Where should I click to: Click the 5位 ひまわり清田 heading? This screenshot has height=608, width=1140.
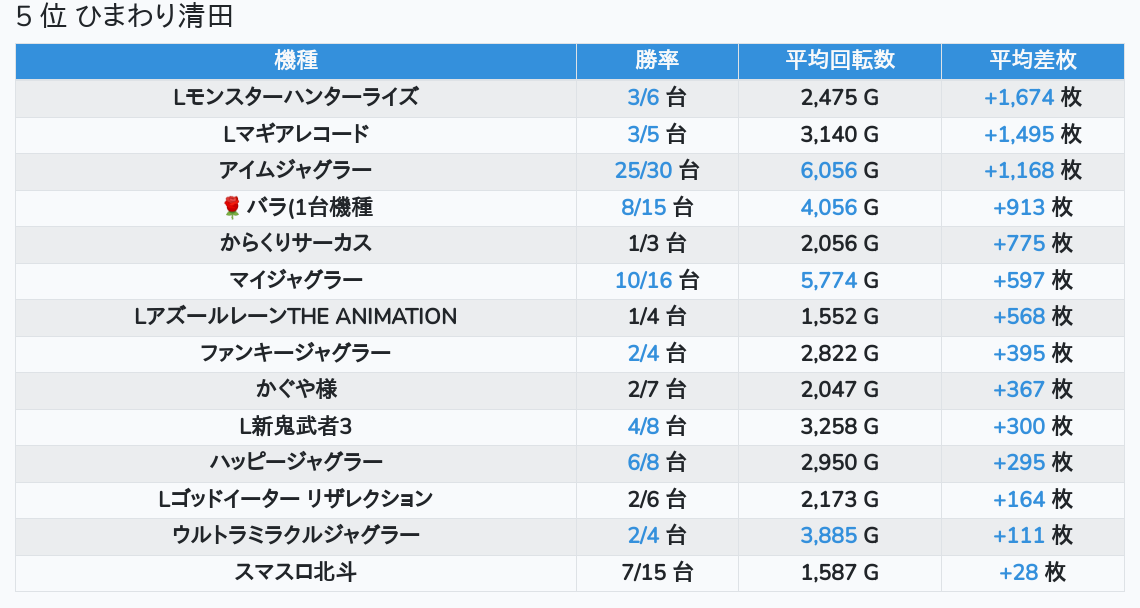point(125,17)
